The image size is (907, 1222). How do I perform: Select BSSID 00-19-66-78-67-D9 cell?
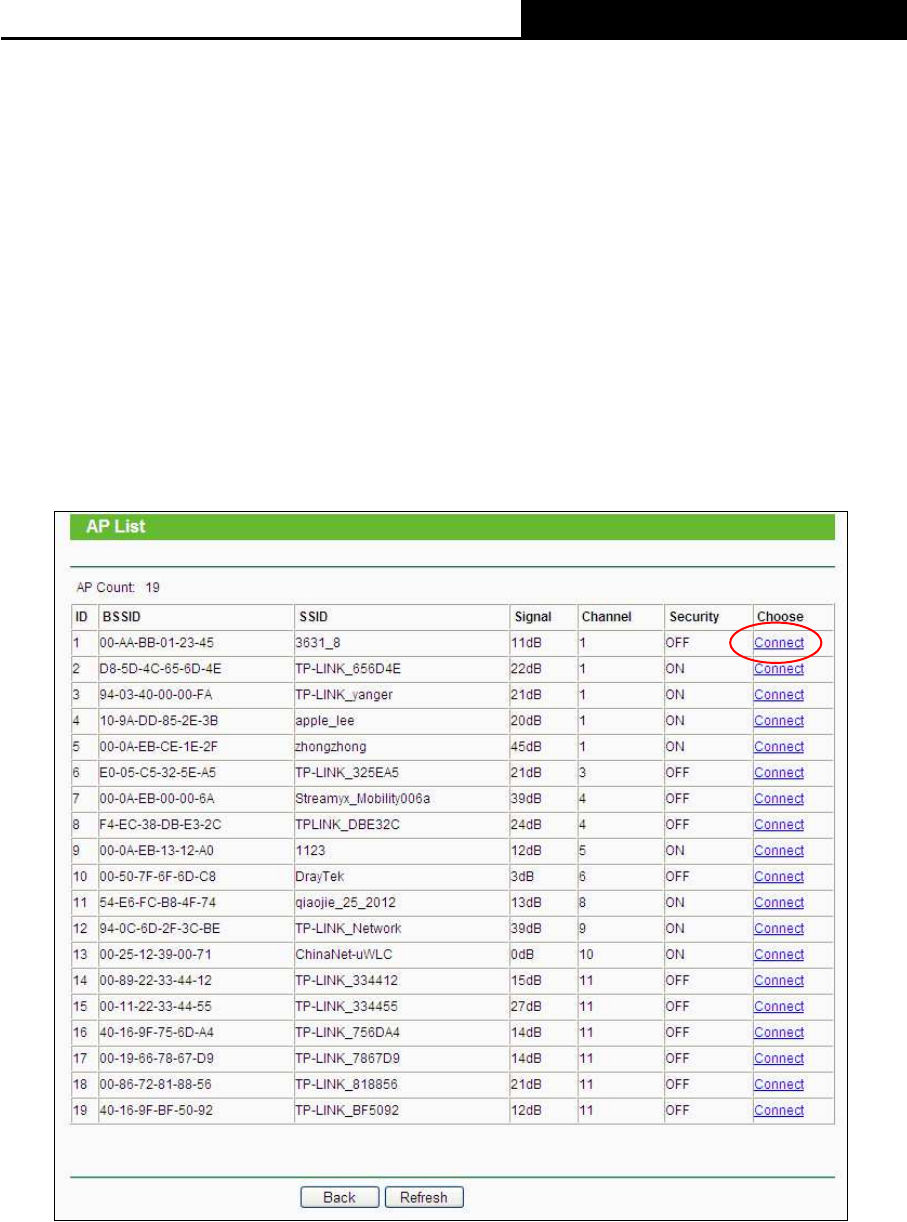coord(194,1059)
